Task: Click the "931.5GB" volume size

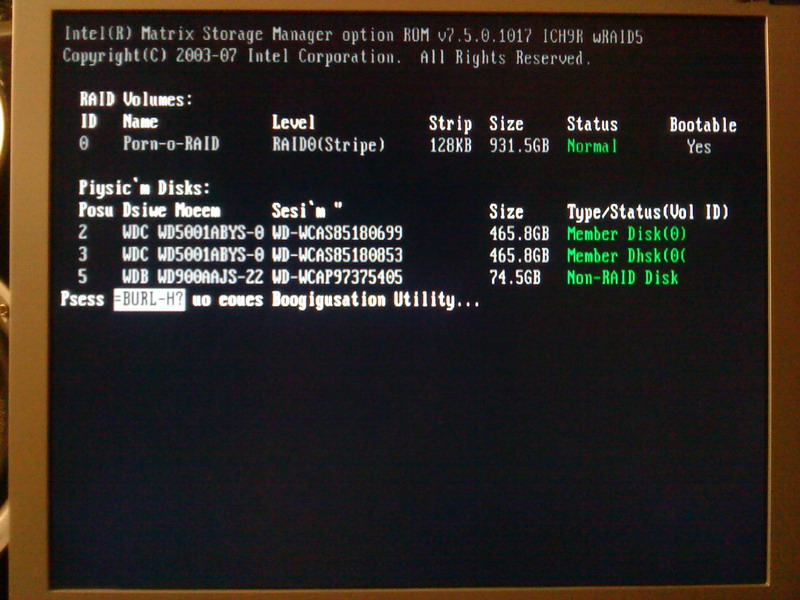Action: [519, 146]
